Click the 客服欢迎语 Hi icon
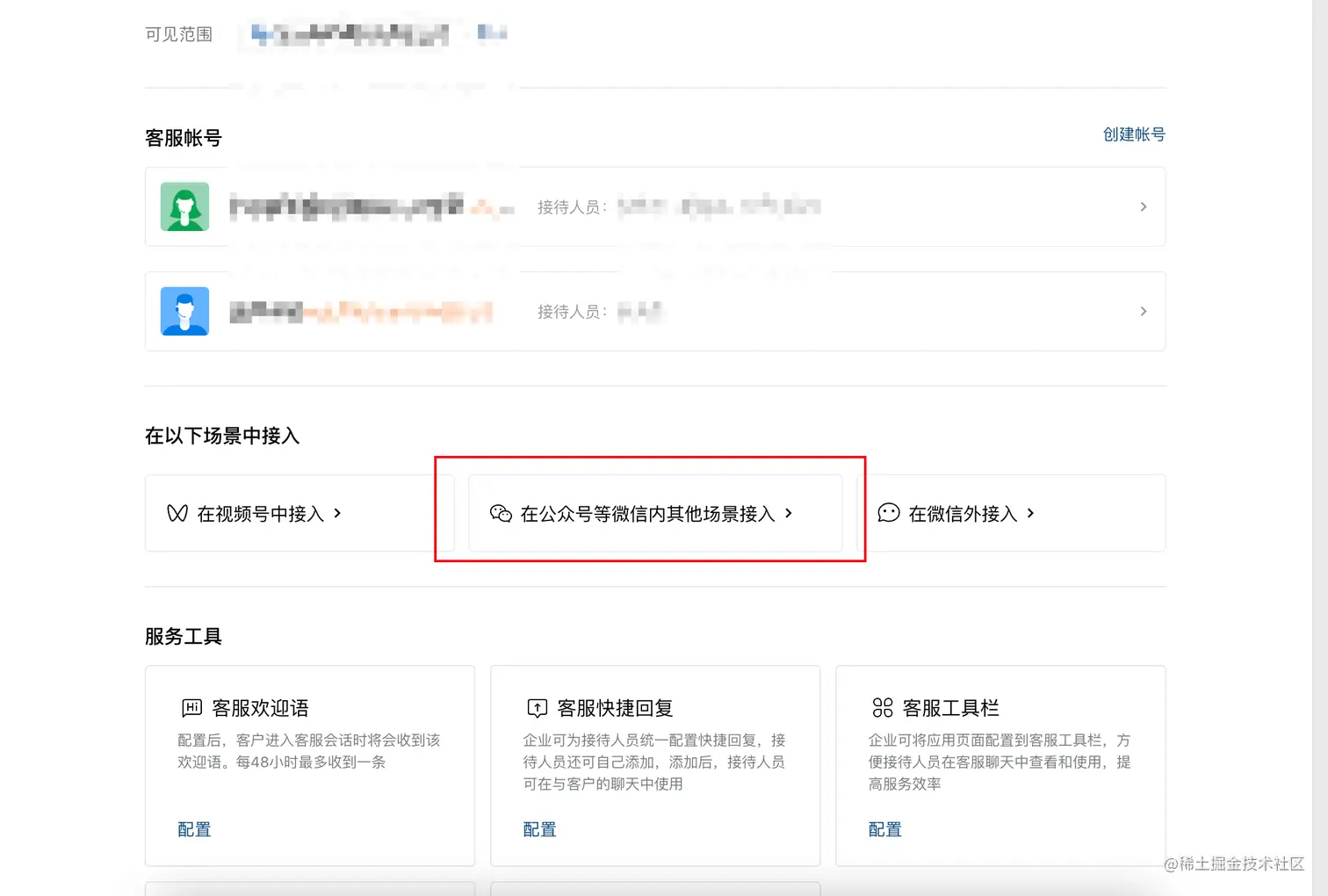 [191, 707]
